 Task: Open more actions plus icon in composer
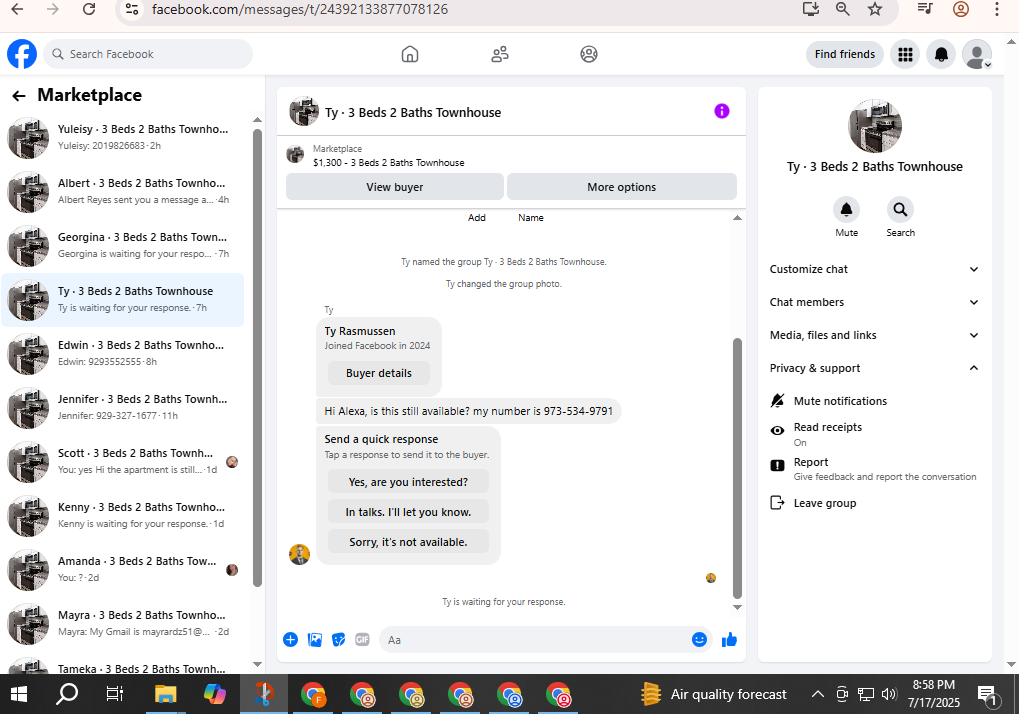pos(290,640)
